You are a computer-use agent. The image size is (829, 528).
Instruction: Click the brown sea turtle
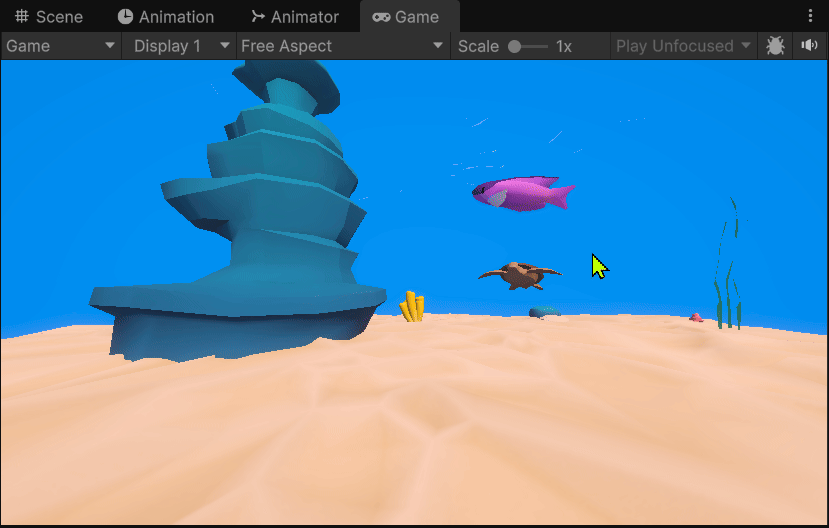coord(518,275)
